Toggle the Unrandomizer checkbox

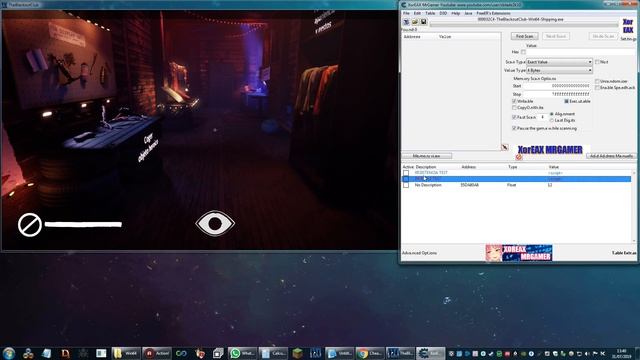point(597,81)
